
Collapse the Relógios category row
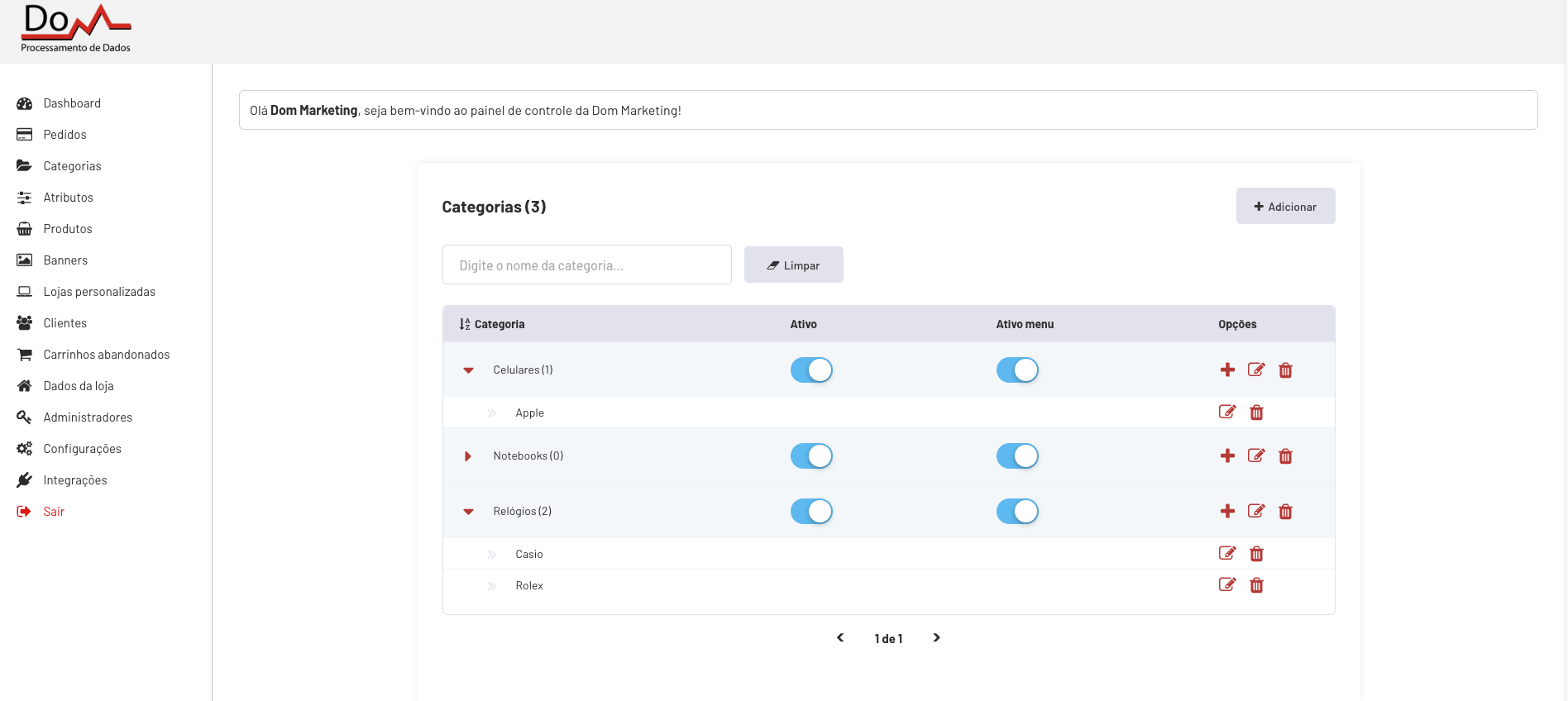click(468, 512)
